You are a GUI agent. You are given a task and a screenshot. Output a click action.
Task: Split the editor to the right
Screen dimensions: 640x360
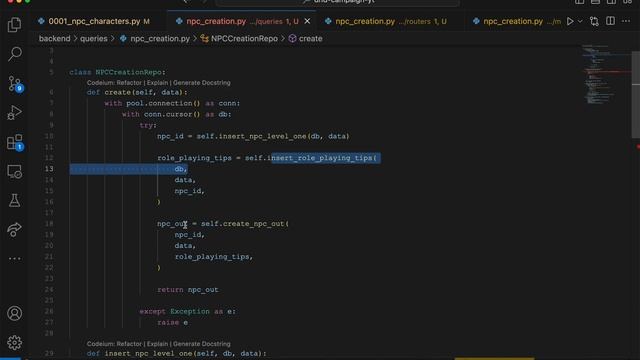[x=610, y=21]
